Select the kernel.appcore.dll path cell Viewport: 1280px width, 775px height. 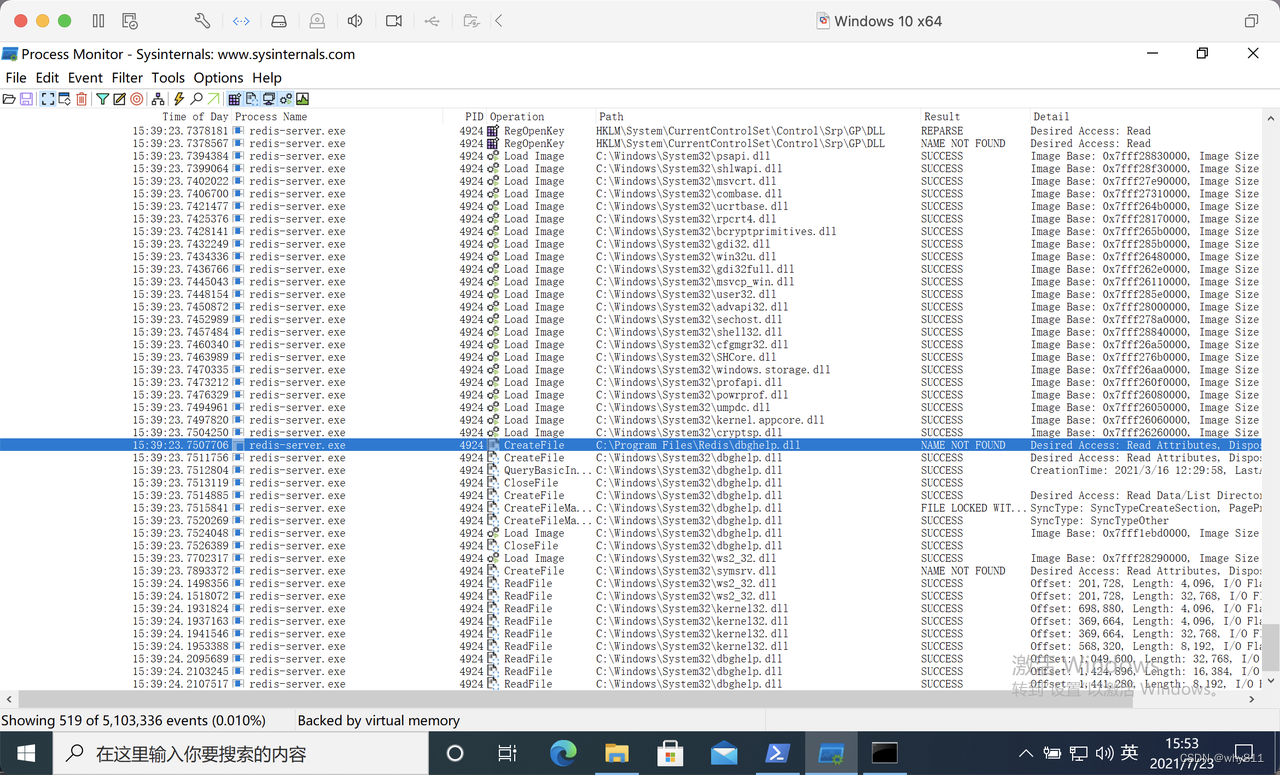click(x=710, y=420)
